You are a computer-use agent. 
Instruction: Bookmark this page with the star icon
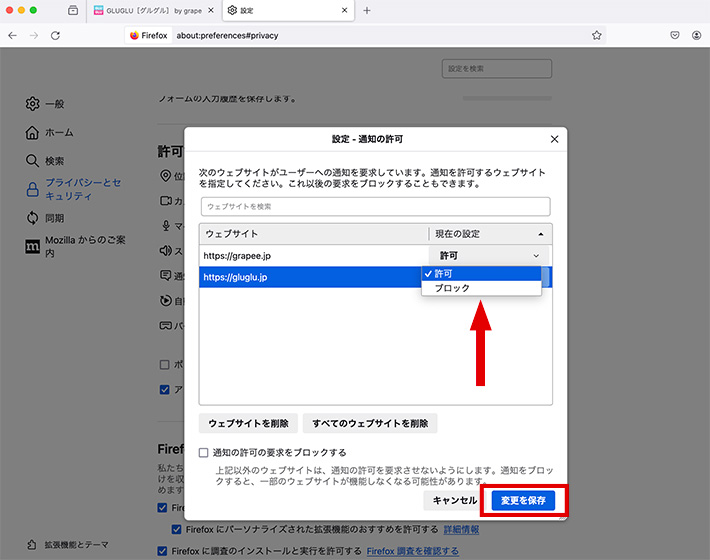(597, 35)
